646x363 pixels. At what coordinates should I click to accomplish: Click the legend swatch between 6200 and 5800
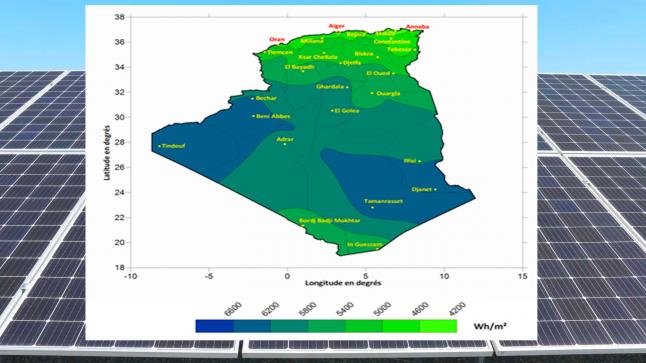point(289,326)
